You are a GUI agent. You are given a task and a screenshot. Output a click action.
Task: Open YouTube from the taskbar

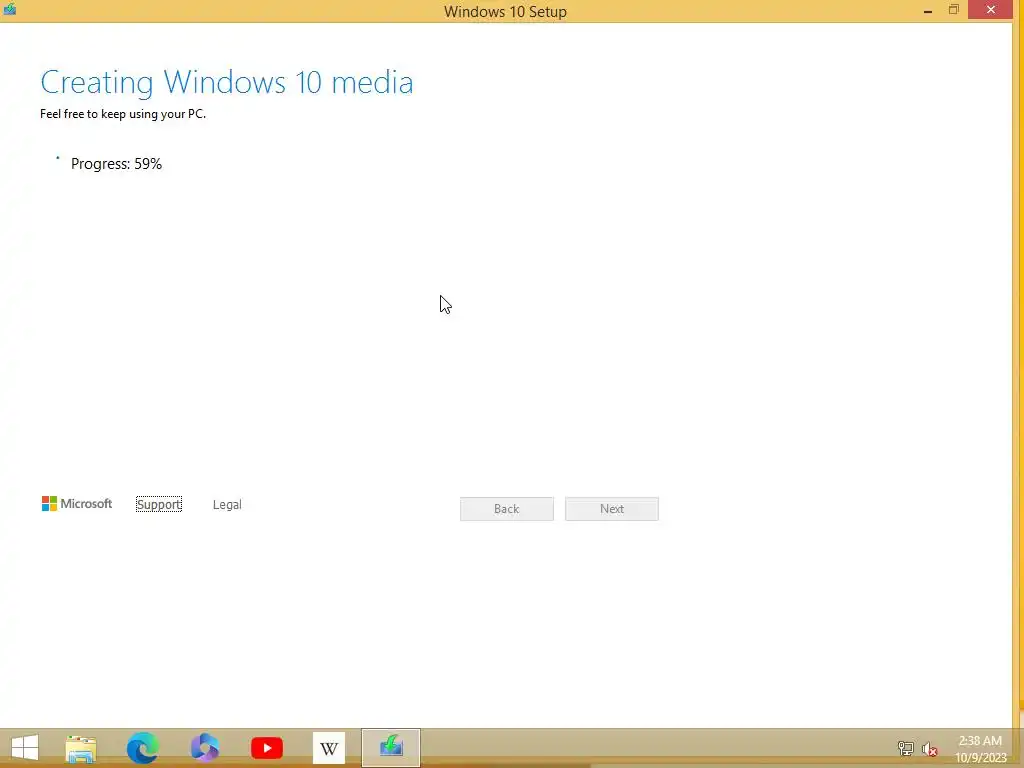267,748
